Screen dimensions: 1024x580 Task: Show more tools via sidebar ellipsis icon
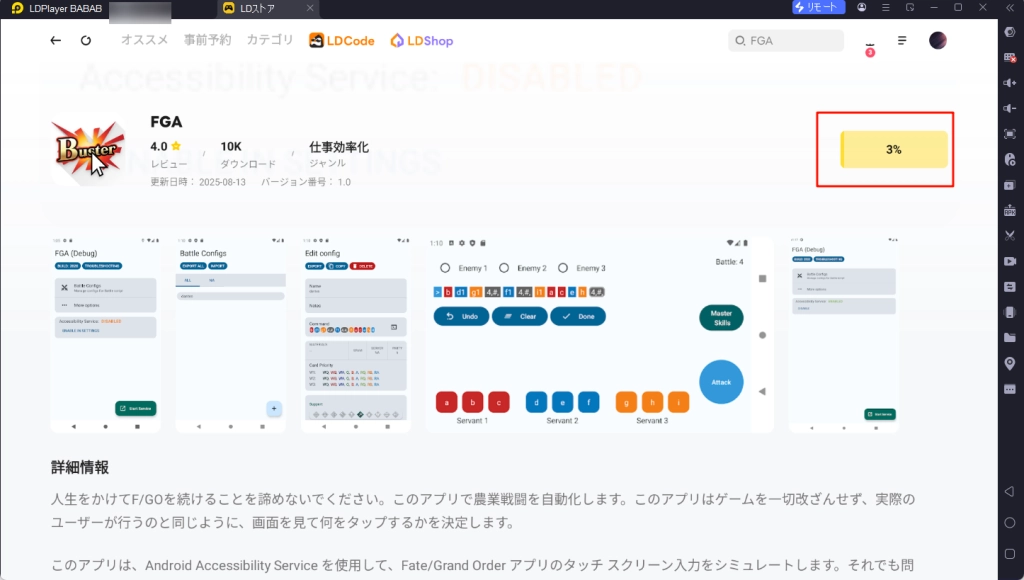(x=1010, y=389)
